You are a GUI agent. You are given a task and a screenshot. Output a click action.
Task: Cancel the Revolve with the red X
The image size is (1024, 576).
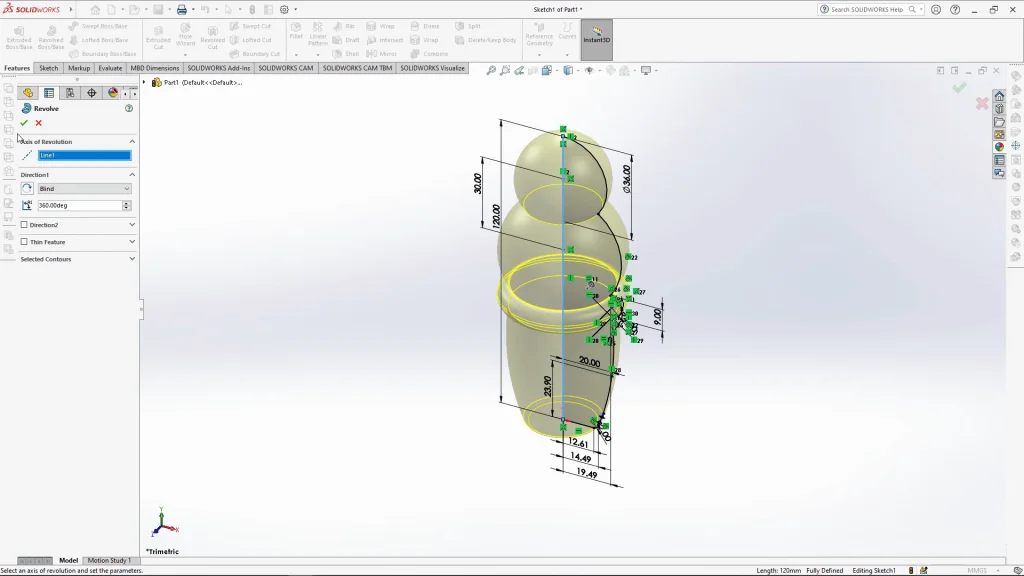point(39,123)
